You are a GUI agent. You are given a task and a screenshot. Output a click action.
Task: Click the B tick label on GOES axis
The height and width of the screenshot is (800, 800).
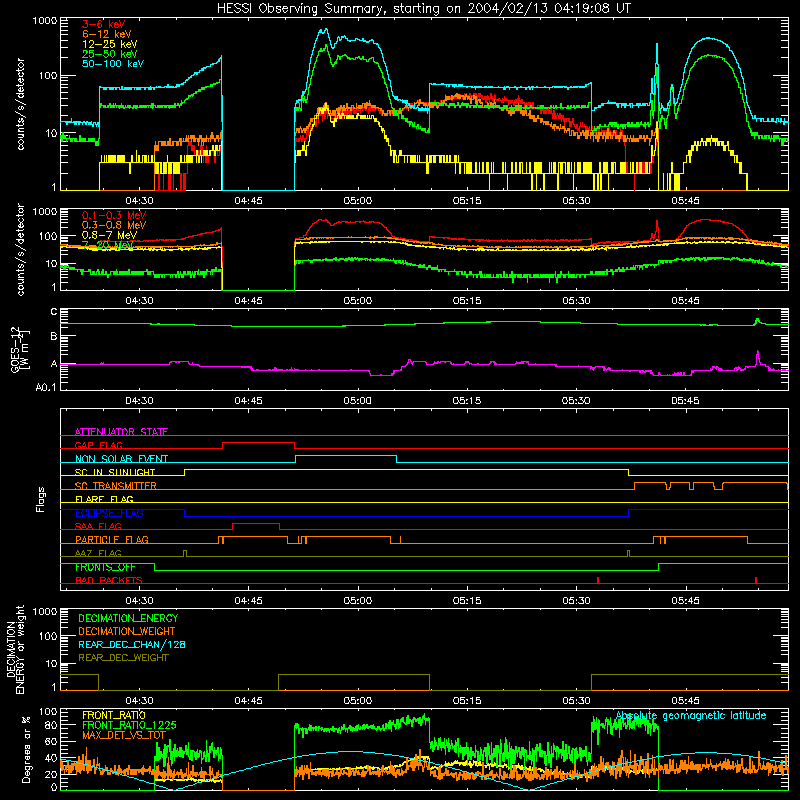coord(54,336)
